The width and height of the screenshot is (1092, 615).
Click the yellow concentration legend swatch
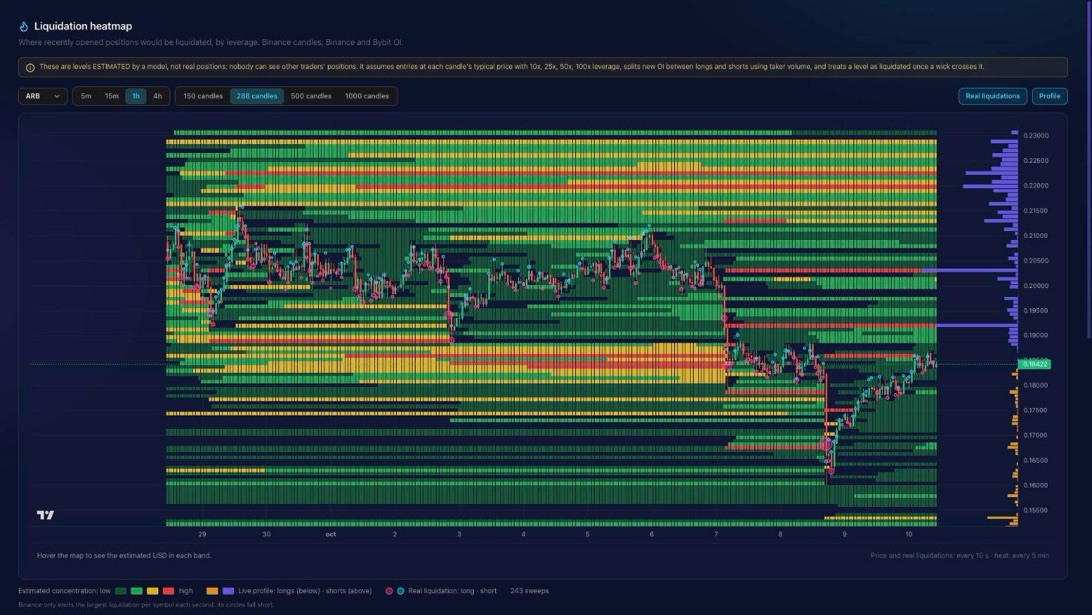(x=153, y=591)
